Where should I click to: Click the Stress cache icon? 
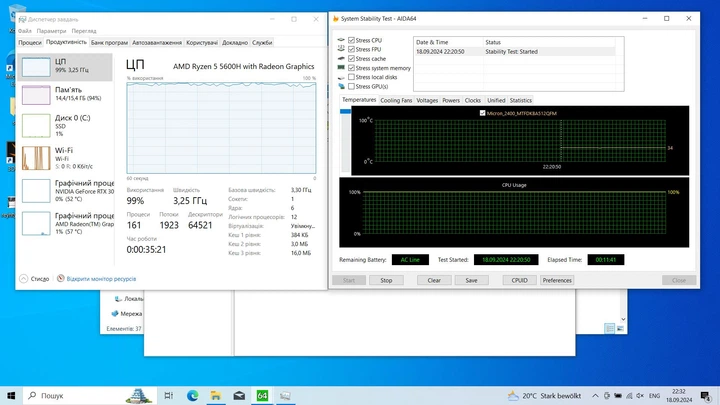pos(341,58)
